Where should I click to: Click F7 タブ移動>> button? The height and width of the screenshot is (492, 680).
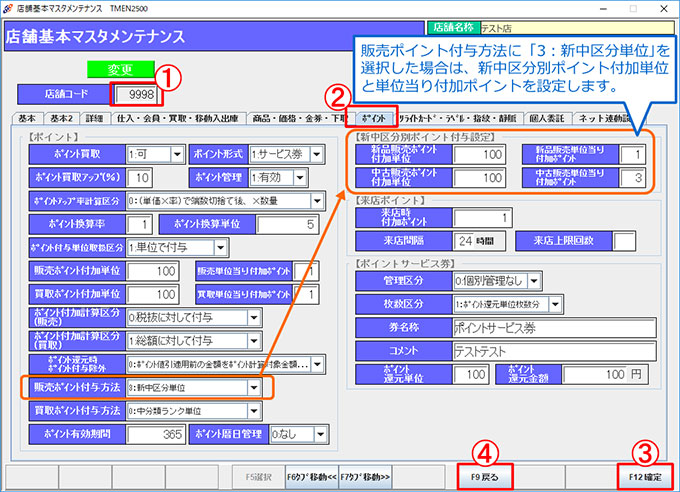click(x=365, y=477)
